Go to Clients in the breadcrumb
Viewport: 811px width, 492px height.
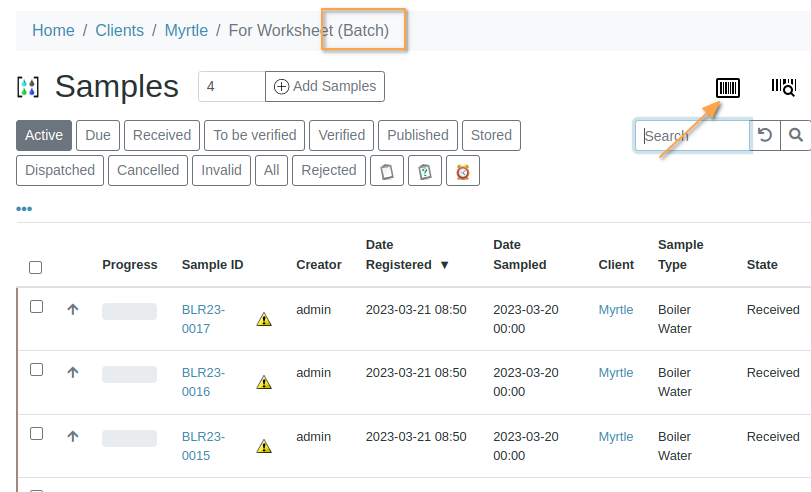tap(119, 31)
